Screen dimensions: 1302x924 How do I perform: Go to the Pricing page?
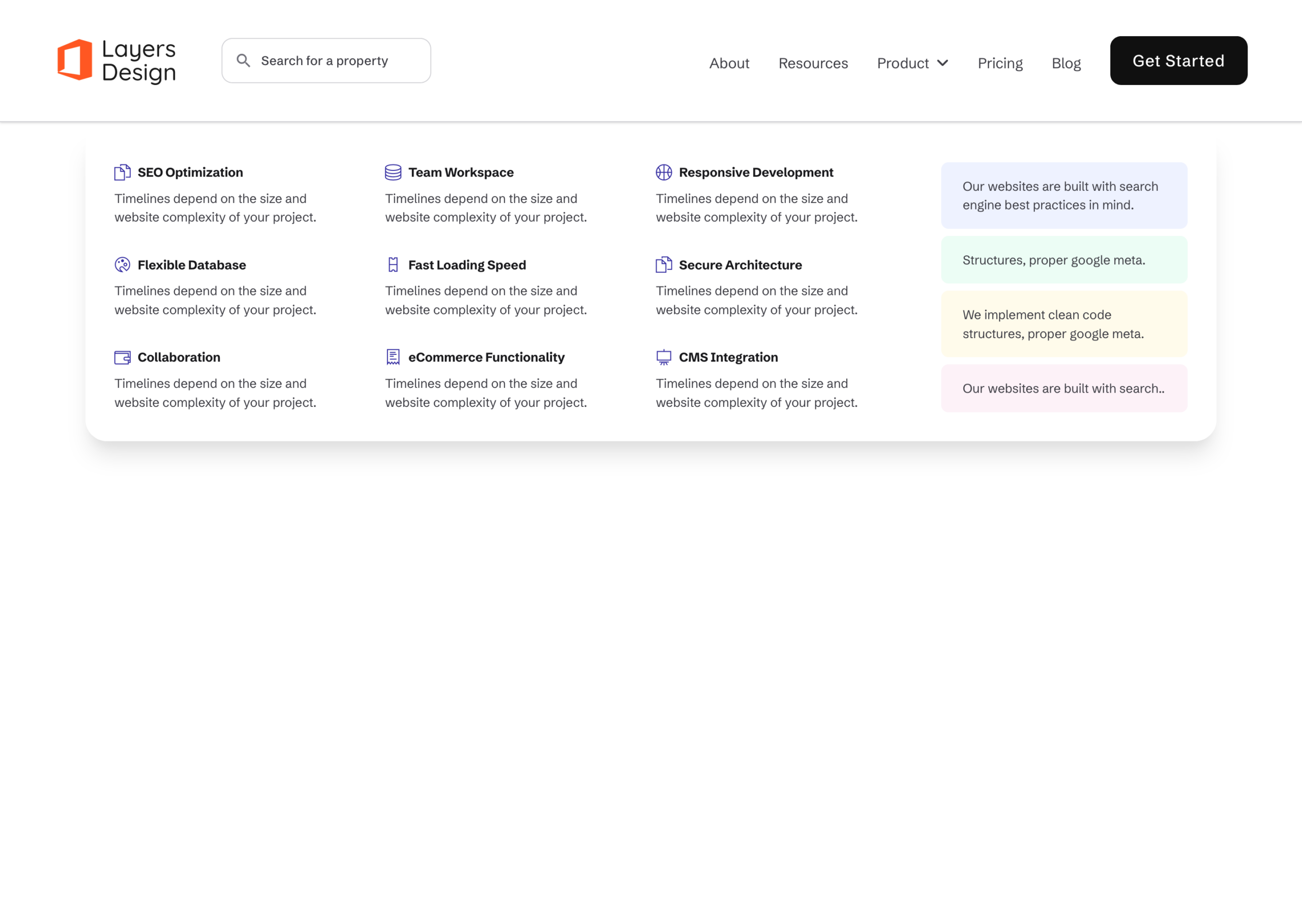pos(1000,63)
